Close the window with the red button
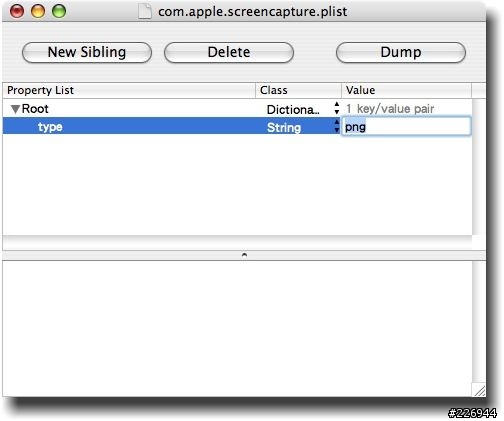This screenshot has width=504, height=421. tap(17, 11)
